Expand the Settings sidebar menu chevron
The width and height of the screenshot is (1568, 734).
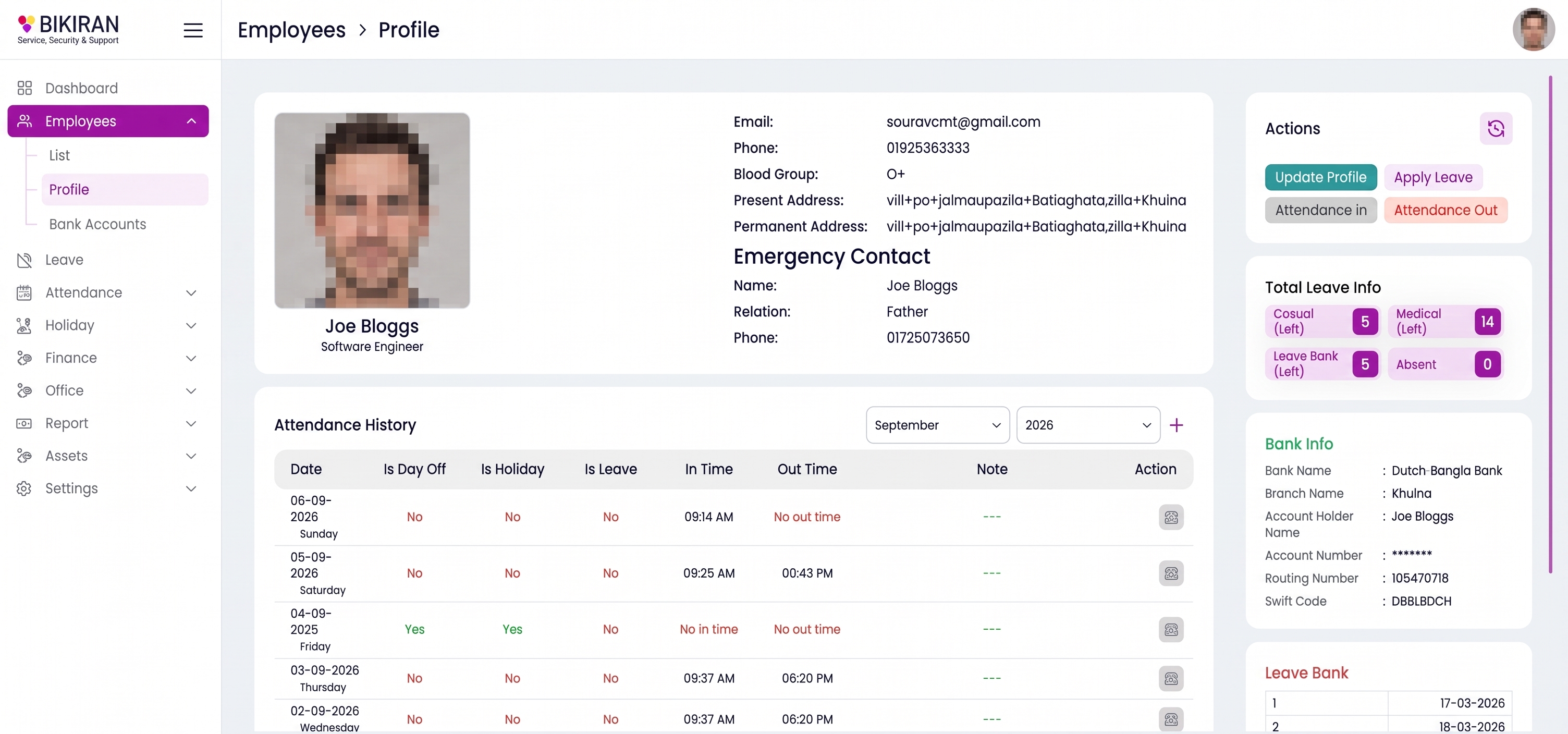(191, 488)
